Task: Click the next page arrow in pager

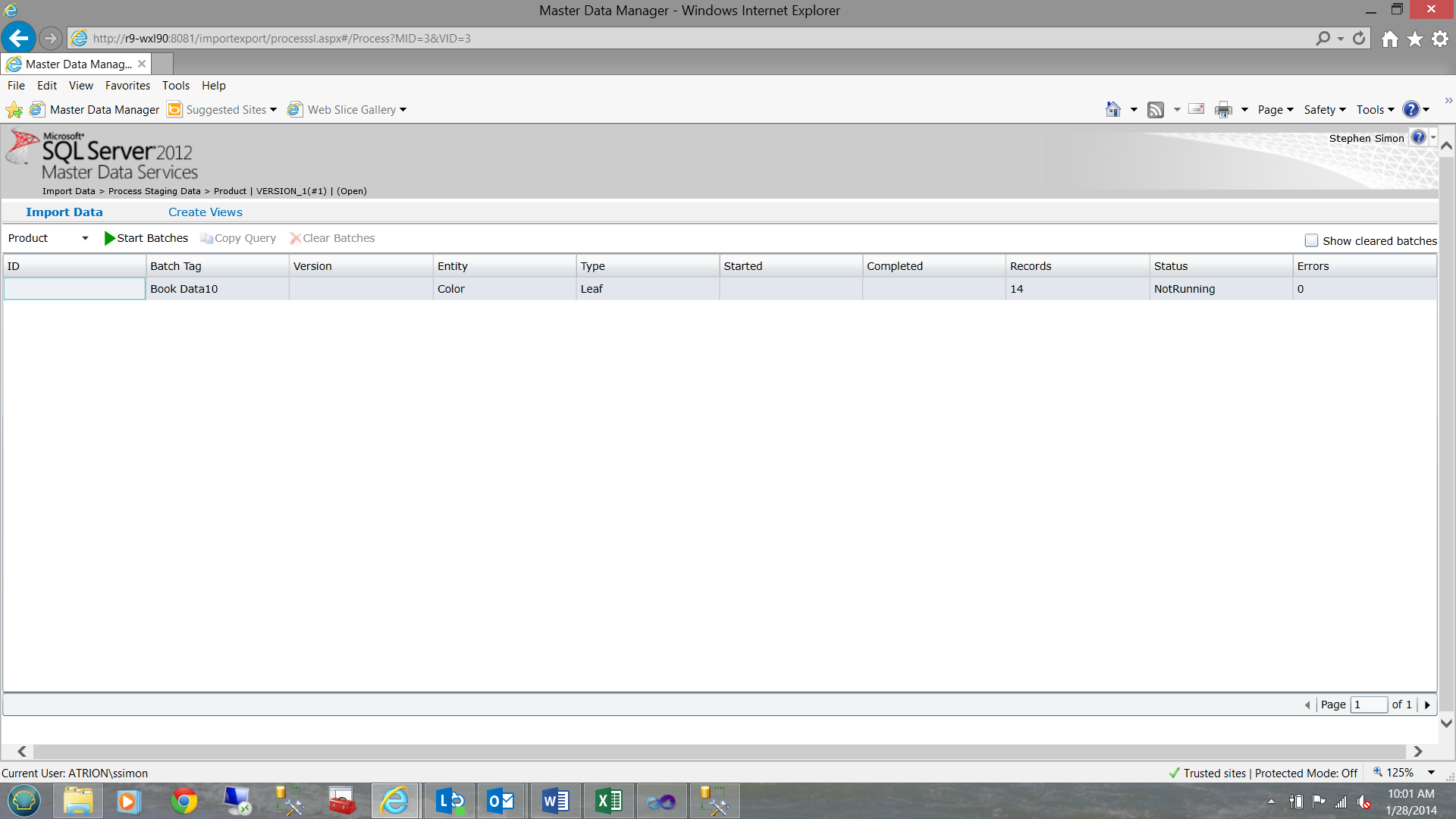Action: click(x=1427, y=704)
